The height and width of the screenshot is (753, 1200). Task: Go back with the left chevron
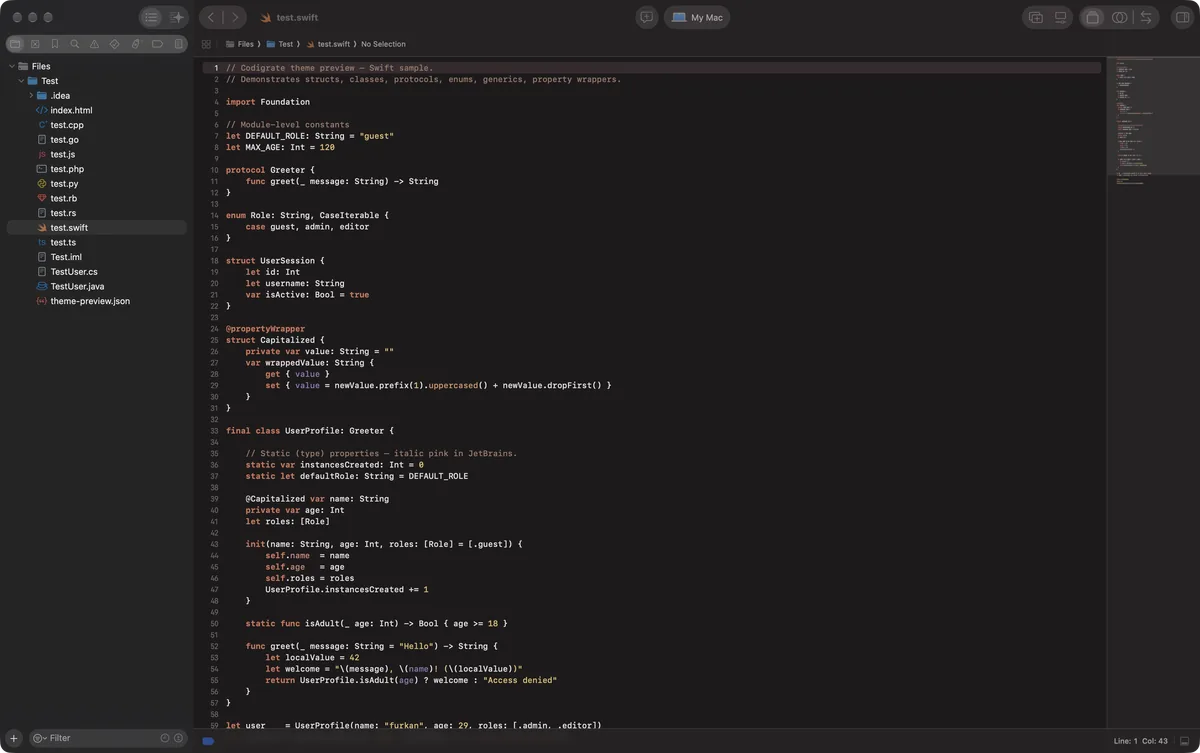(211, 17)
